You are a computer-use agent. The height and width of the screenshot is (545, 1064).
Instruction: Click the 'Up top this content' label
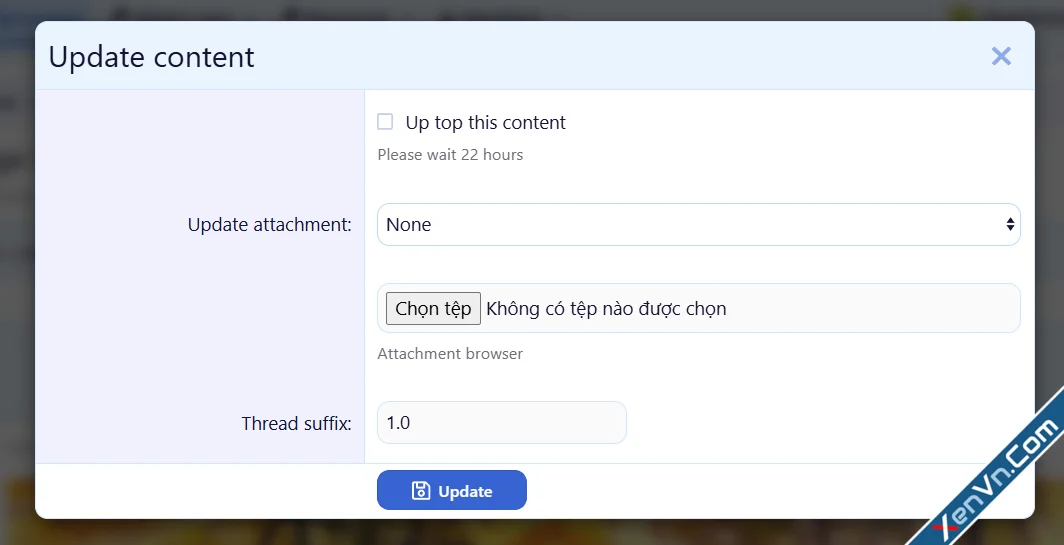(x=485, y=123)
